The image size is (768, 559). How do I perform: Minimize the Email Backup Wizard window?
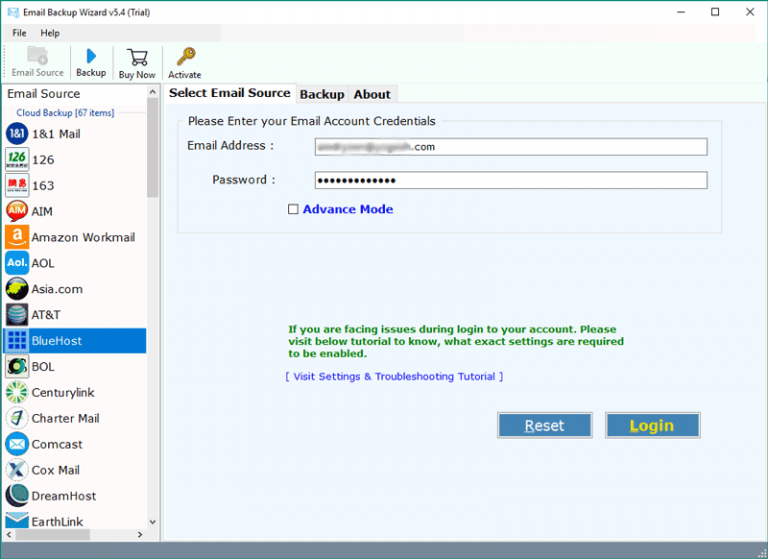(681, 12)
